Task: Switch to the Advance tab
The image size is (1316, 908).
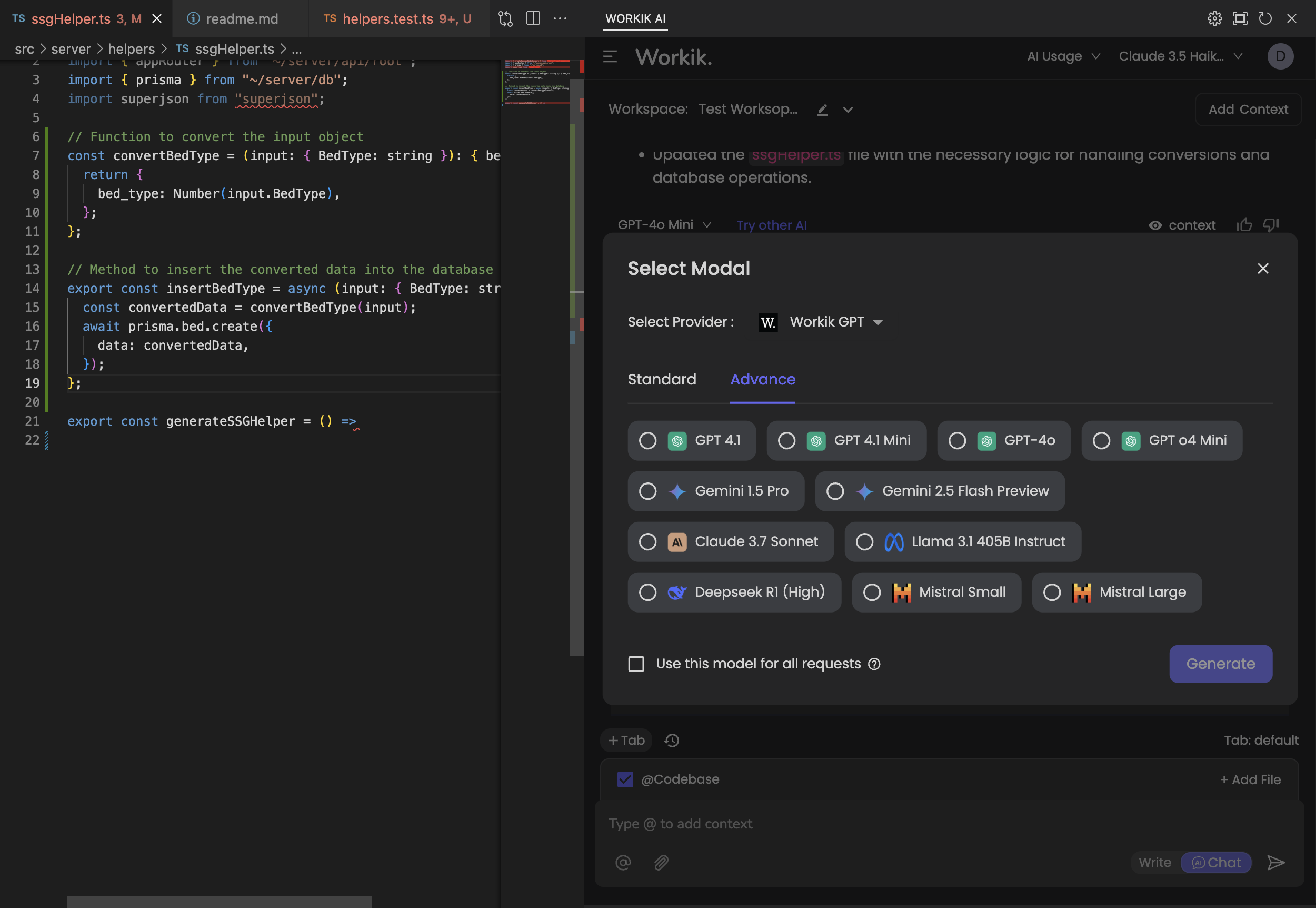Action: [762, 379]
